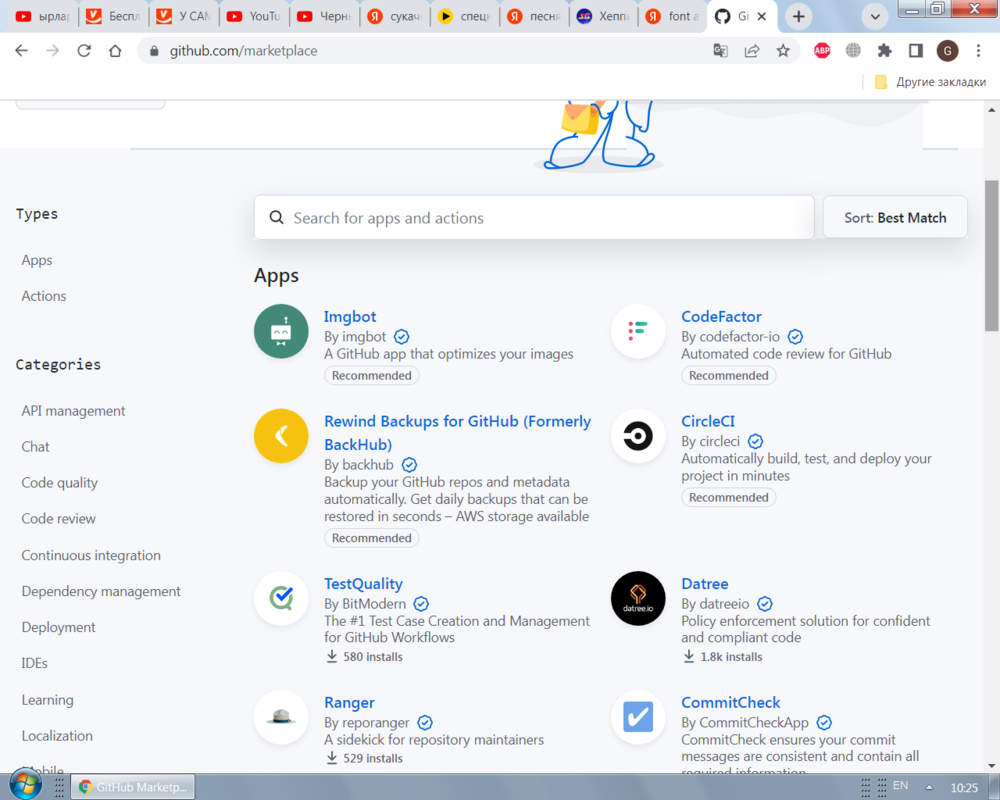Open the CodeFactor app logo

638,331
